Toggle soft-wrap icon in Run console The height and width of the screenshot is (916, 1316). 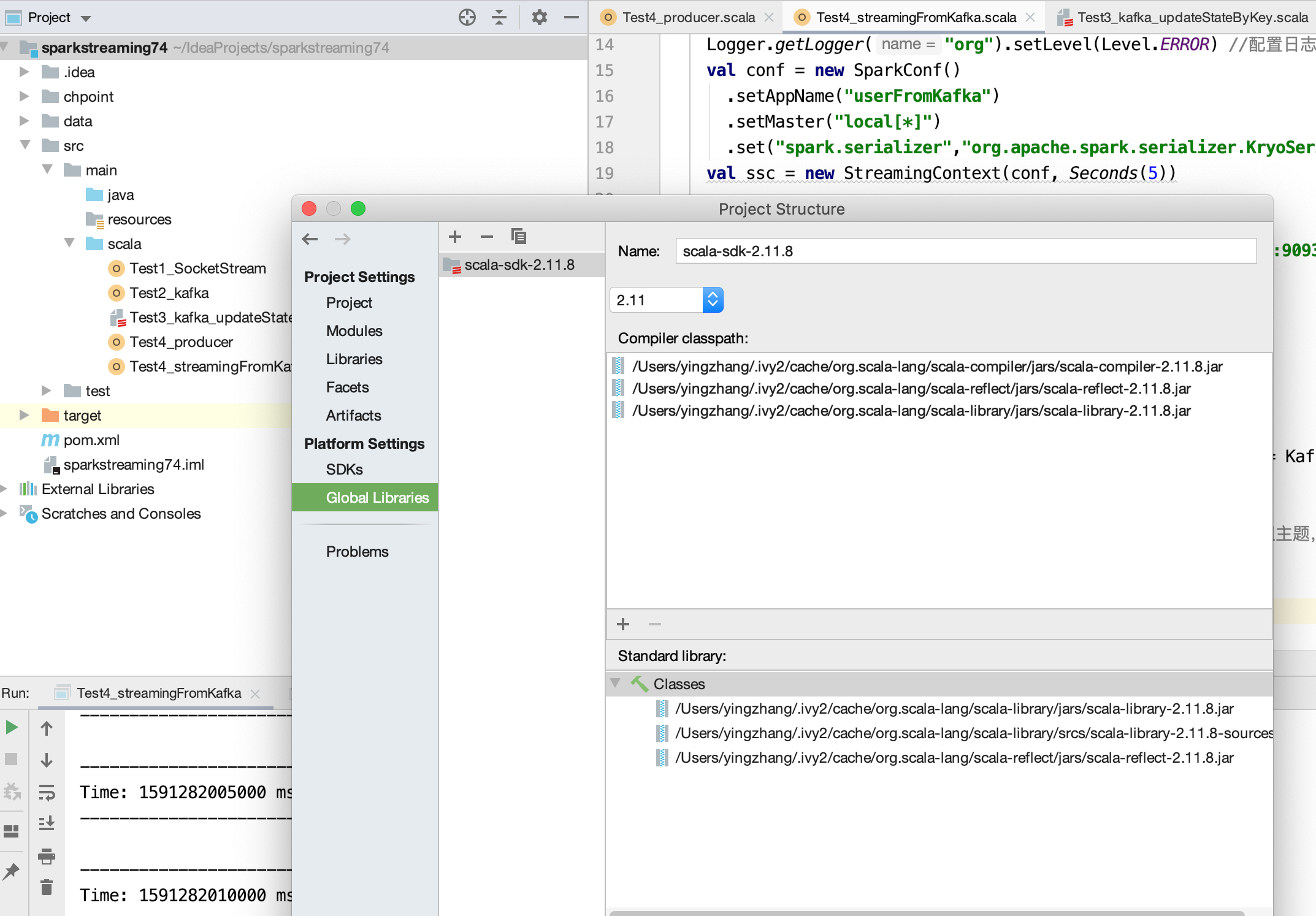click(x=47, y=792)
